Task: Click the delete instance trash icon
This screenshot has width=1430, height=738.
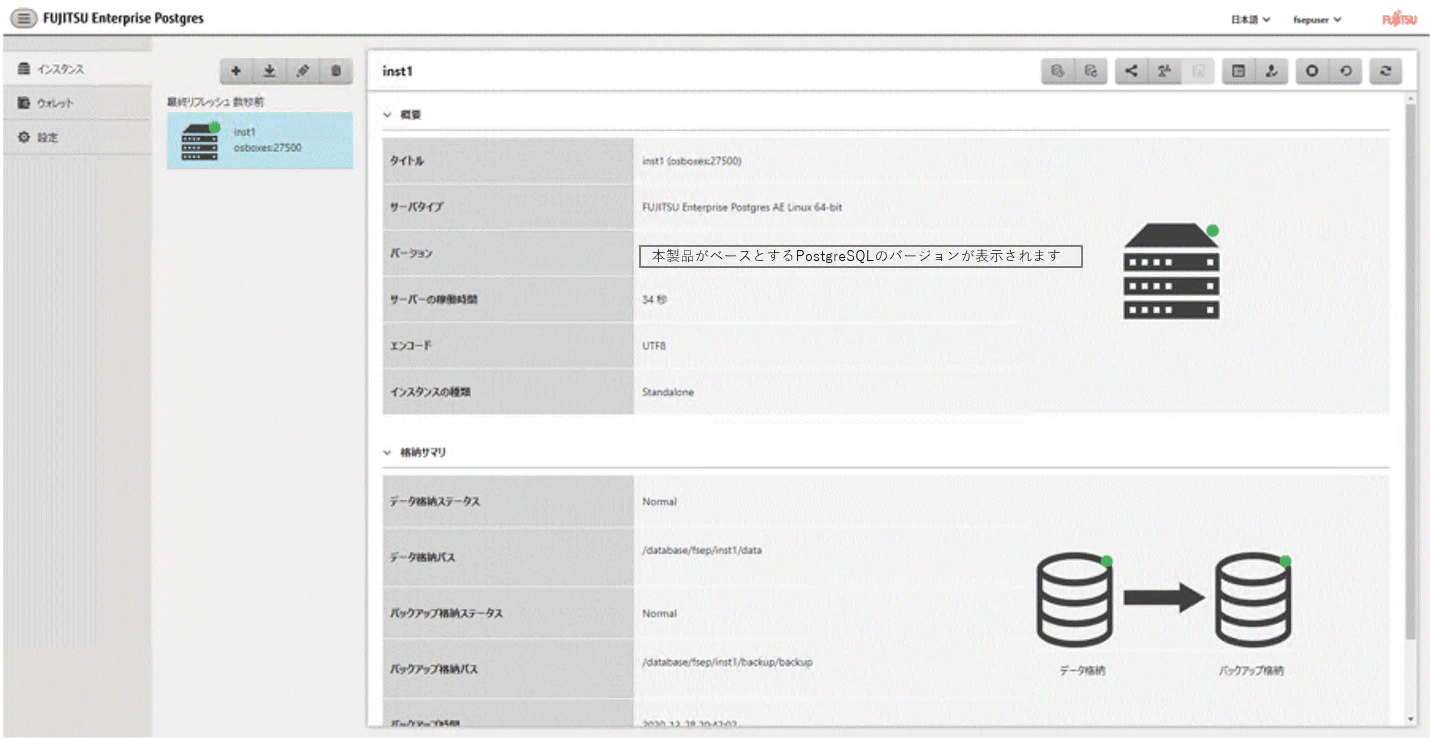Action: point(336,71)
